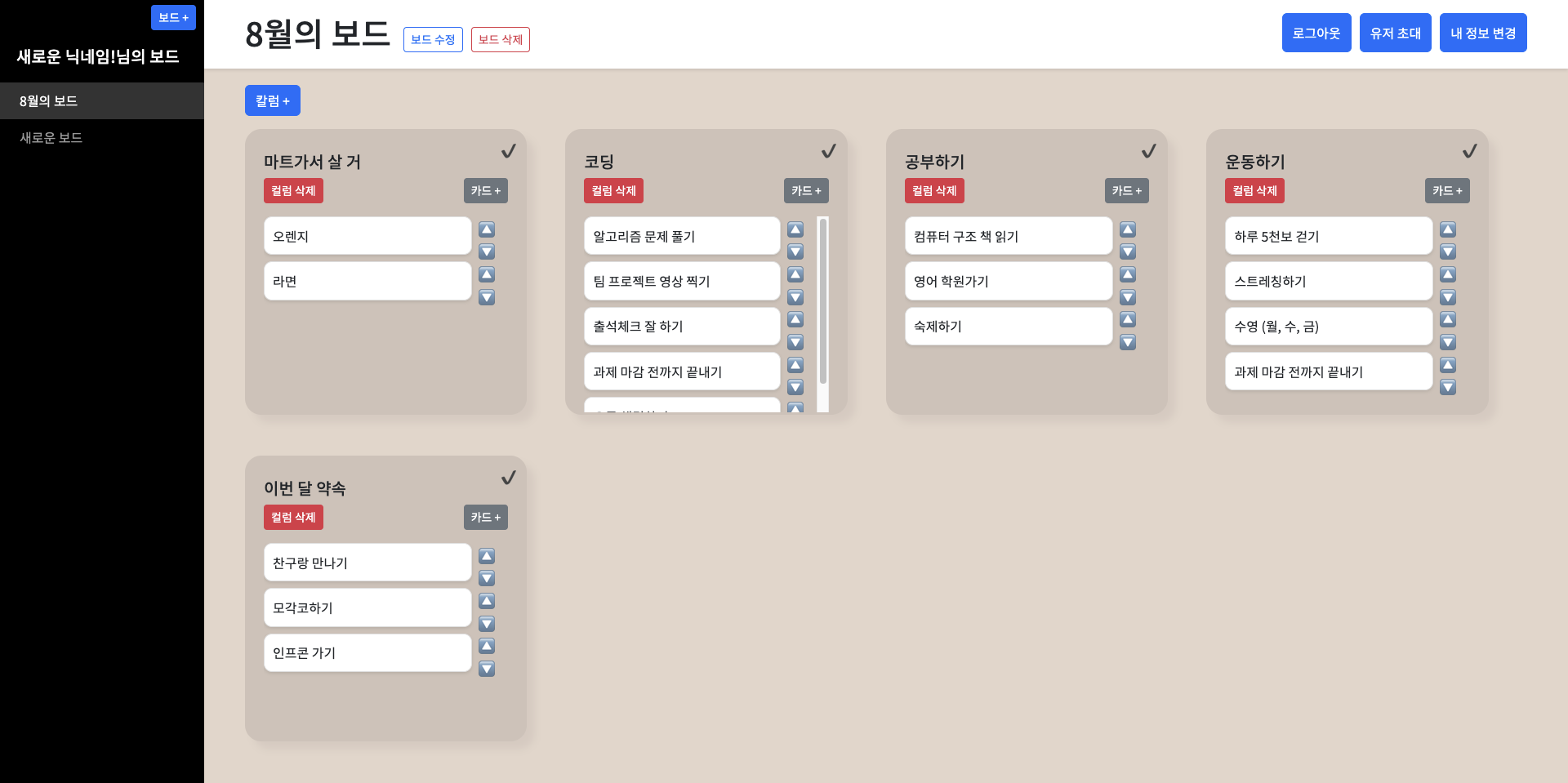Add card to 마트가서 살 거 column
Viewport: 1568px width, 783px height.
[x=486, y=190]
